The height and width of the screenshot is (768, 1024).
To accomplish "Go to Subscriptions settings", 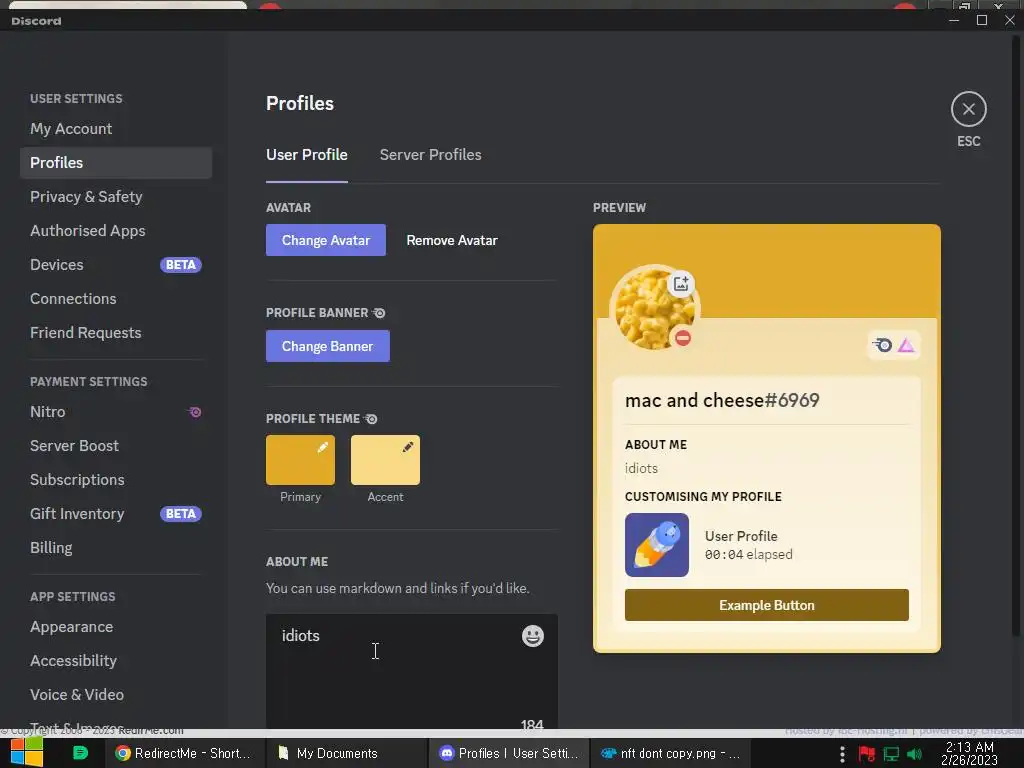I will (116, 479).
